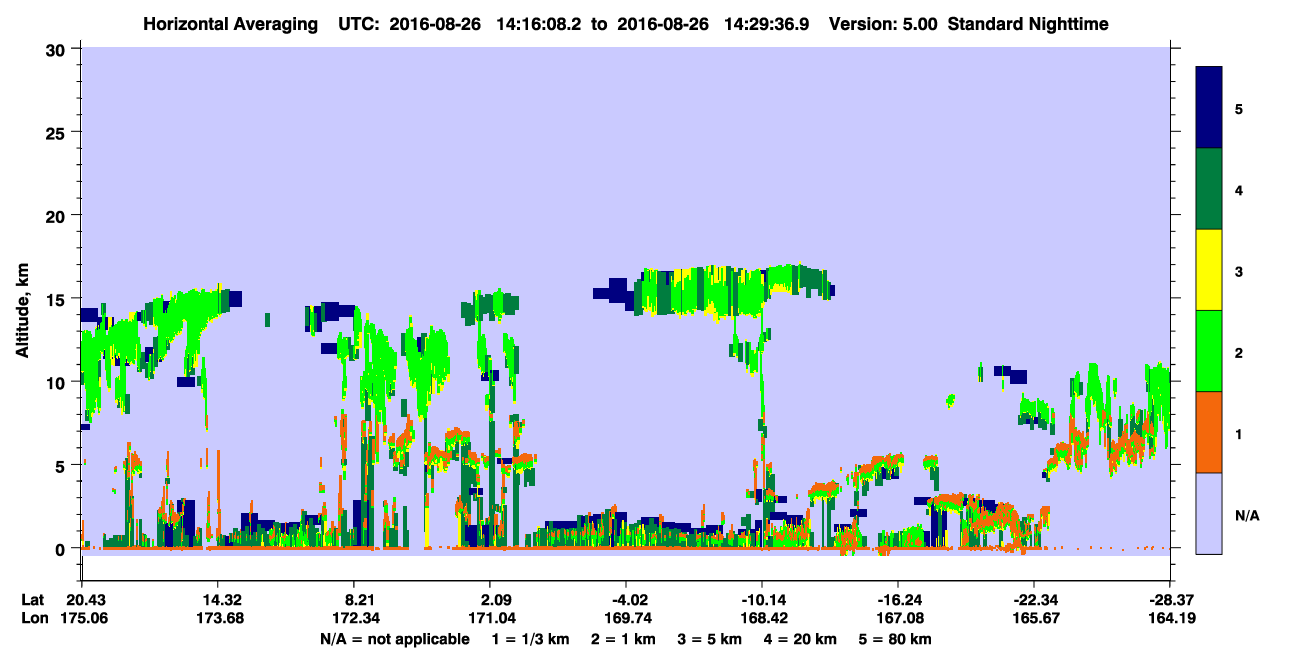1300x667 pixels.
Task: Click the dark blue level 5 swatch
Action: tap(1209, 108)
